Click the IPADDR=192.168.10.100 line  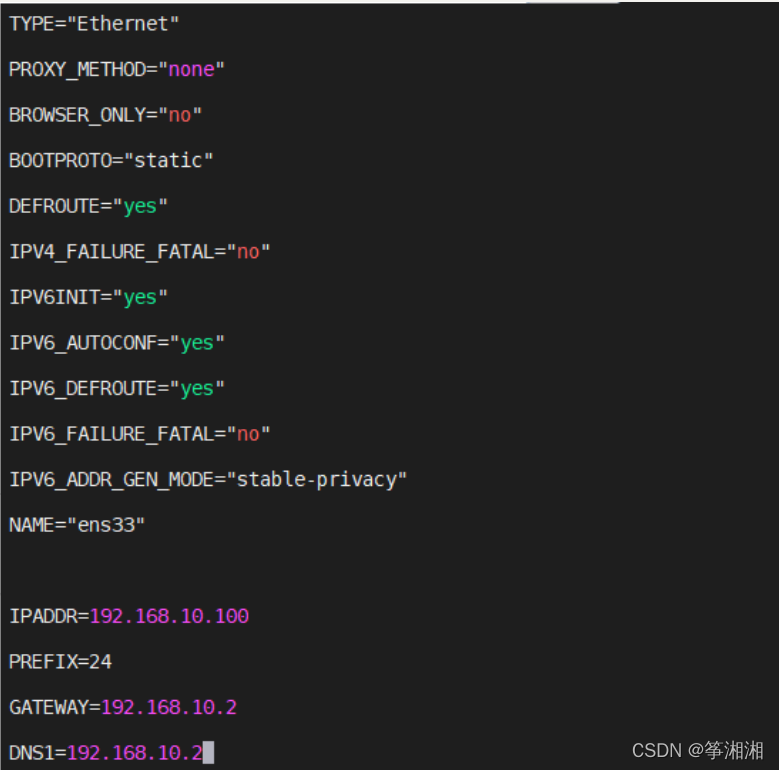(x=129, y=616)
